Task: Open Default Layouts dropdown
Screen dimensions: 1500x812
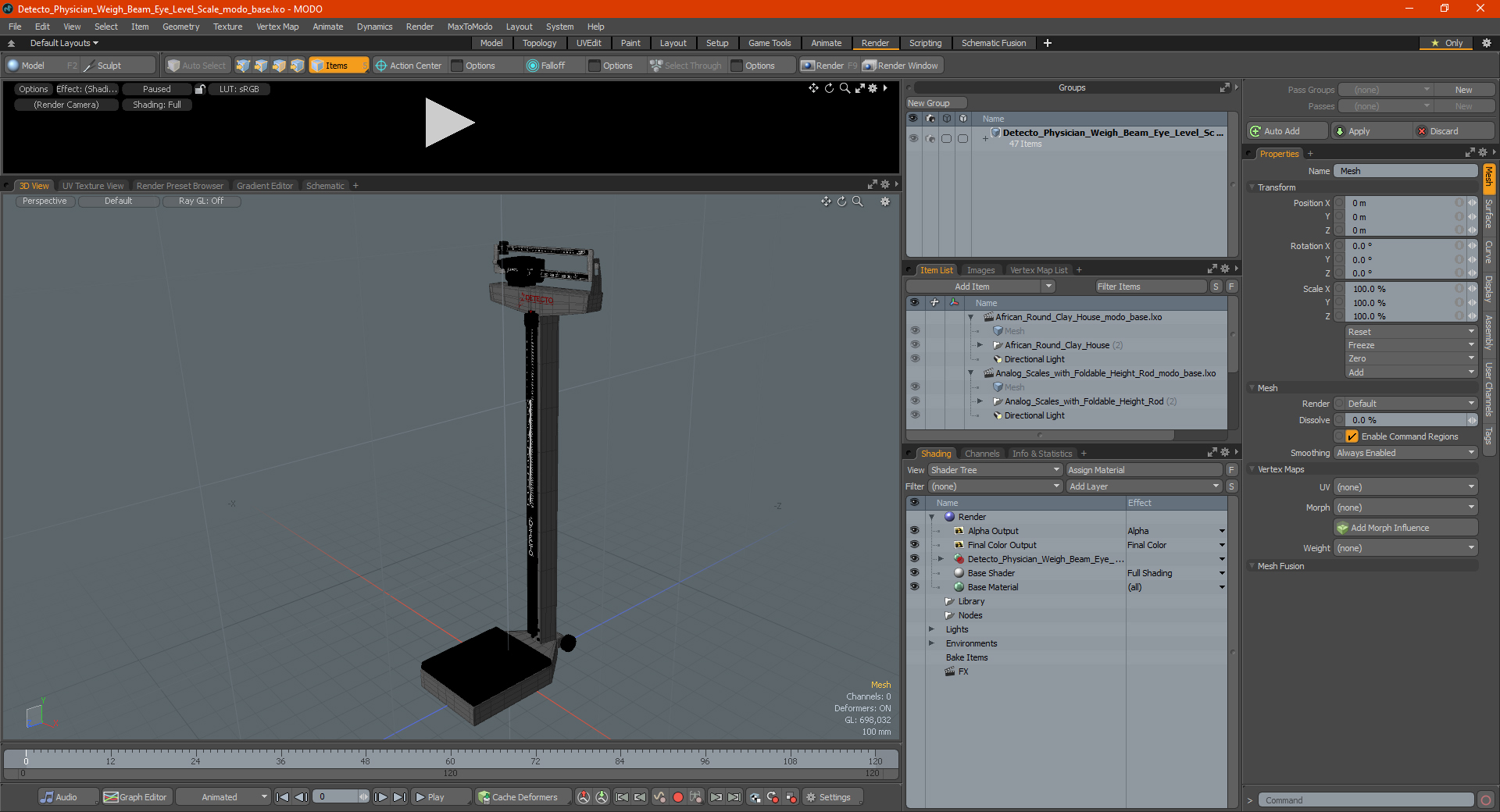Action: (64, 43)
